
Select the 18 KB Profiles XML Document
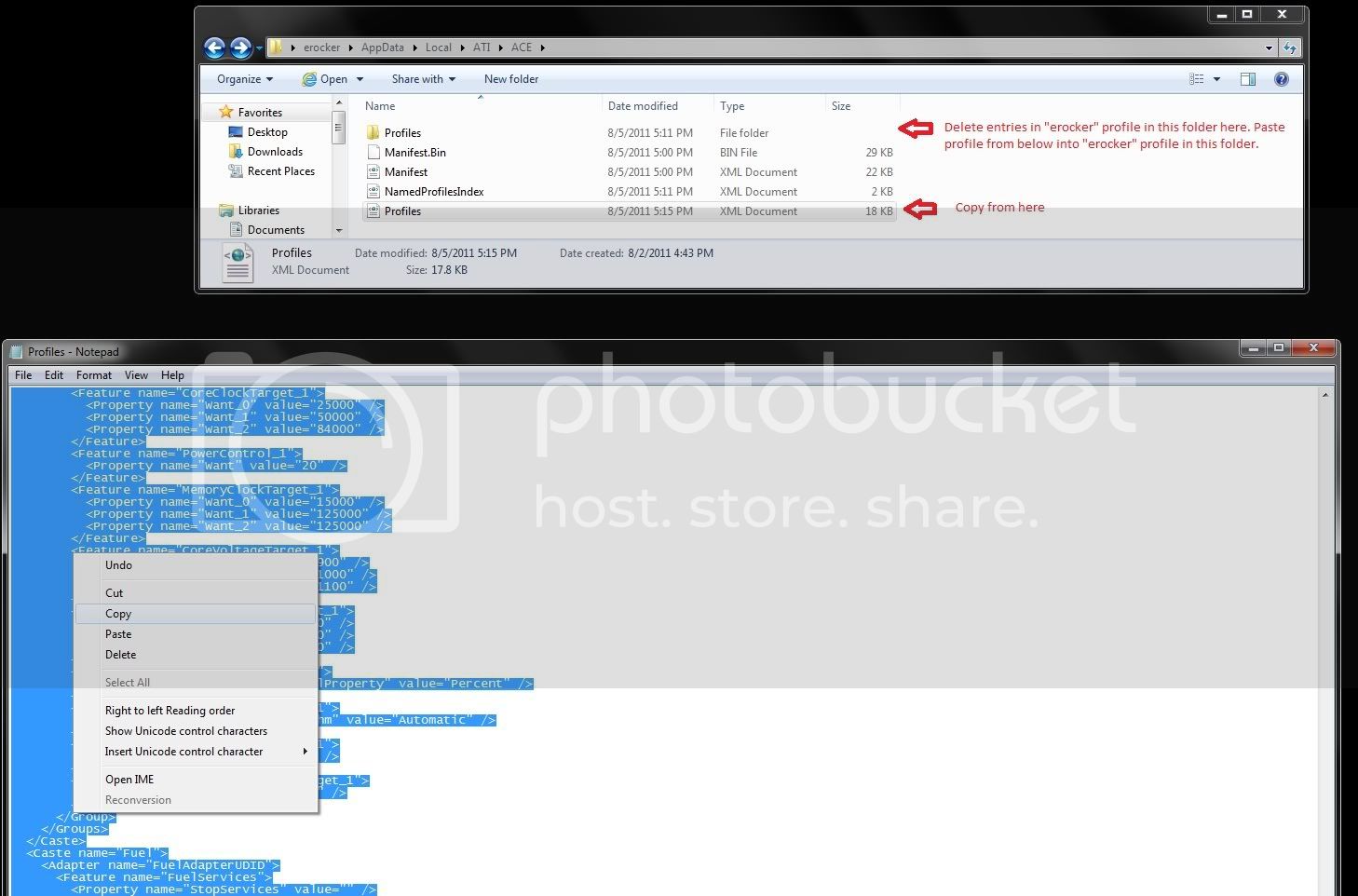coord(630,211)
